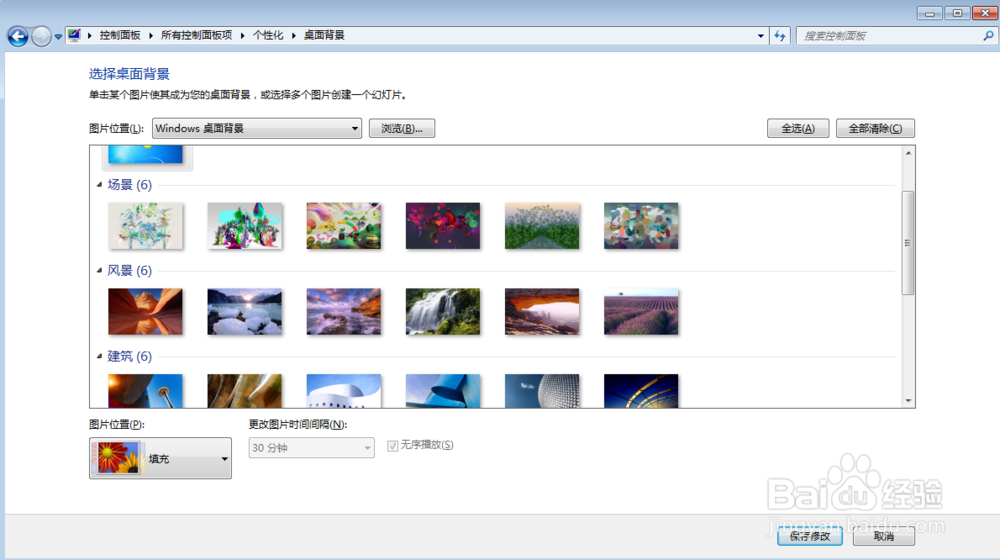Select the pale watercolor tree wallpaper in 场景

point(145,226)
